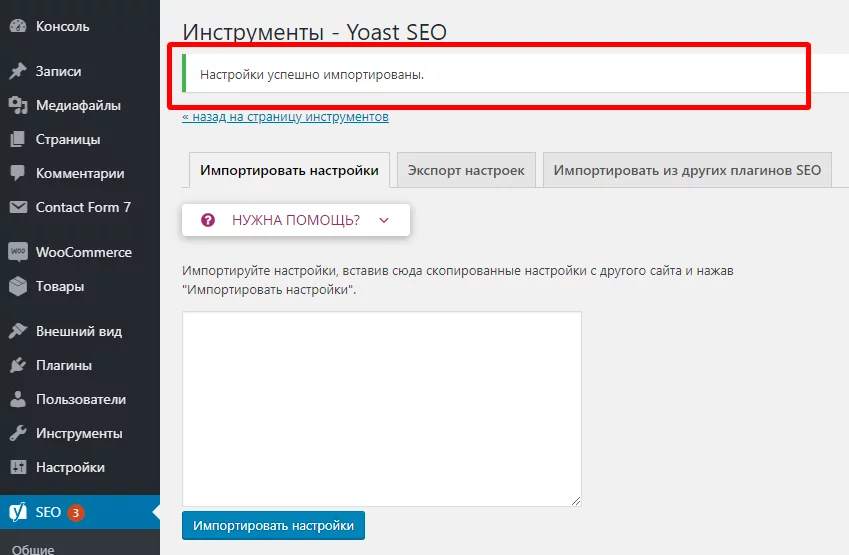Click the textarea resize handle corner
The image size is (849, 555).
pos(576,501)
